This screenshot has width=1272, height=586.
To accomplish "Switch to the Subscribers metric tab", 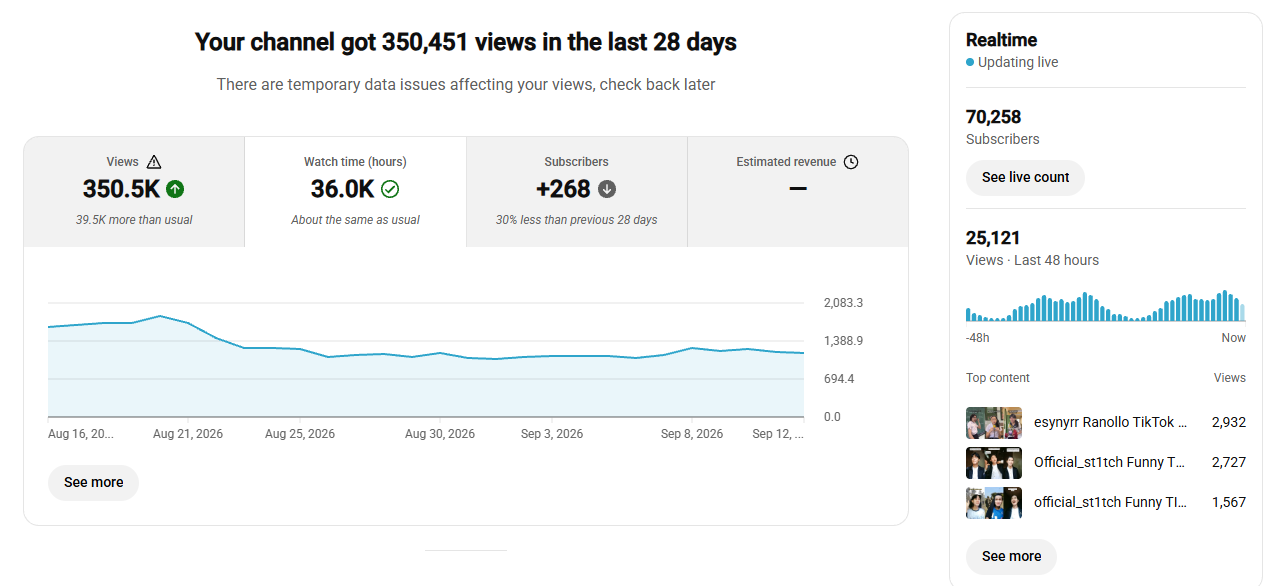I will (577, 192).
